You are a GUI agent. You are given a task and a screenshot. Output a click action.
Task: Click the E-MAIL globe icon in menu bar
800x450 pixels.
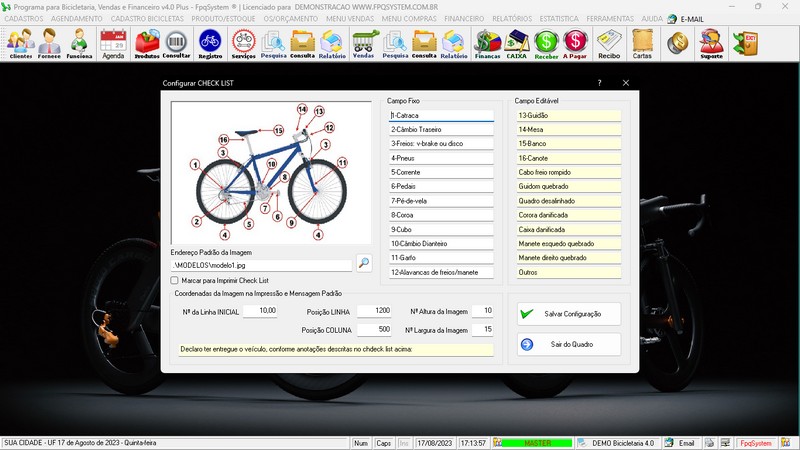pyautogui.click(x=672, y=19)
